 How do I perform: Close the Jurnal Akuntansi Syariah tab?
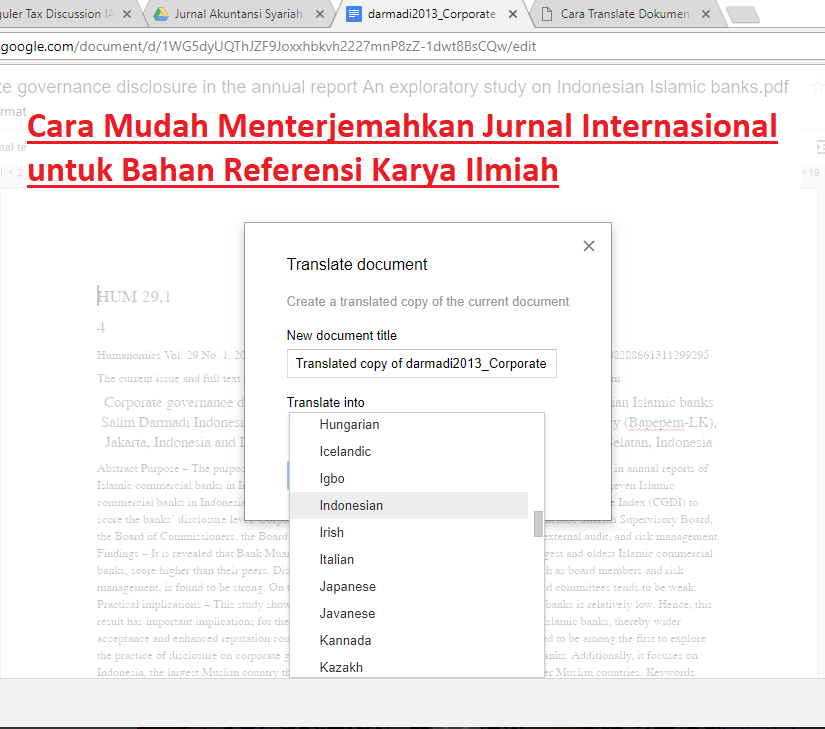click(x=319, y=14)
